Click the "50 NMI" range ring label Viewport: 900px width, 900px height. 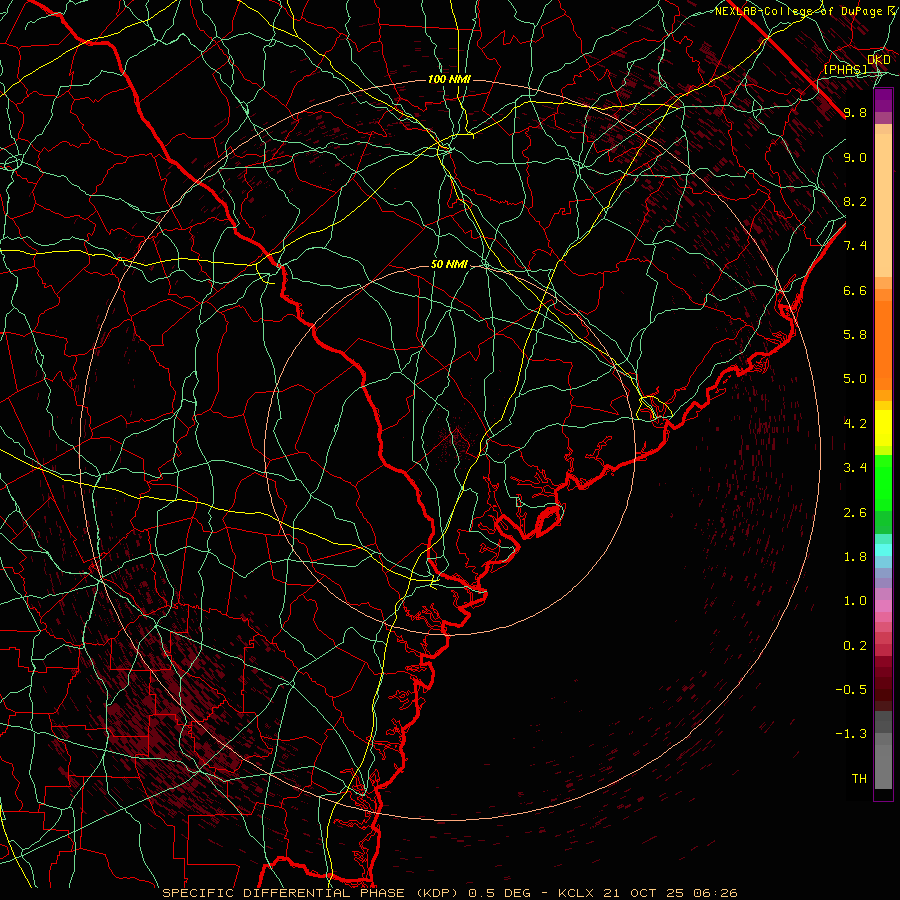point(449,265)
